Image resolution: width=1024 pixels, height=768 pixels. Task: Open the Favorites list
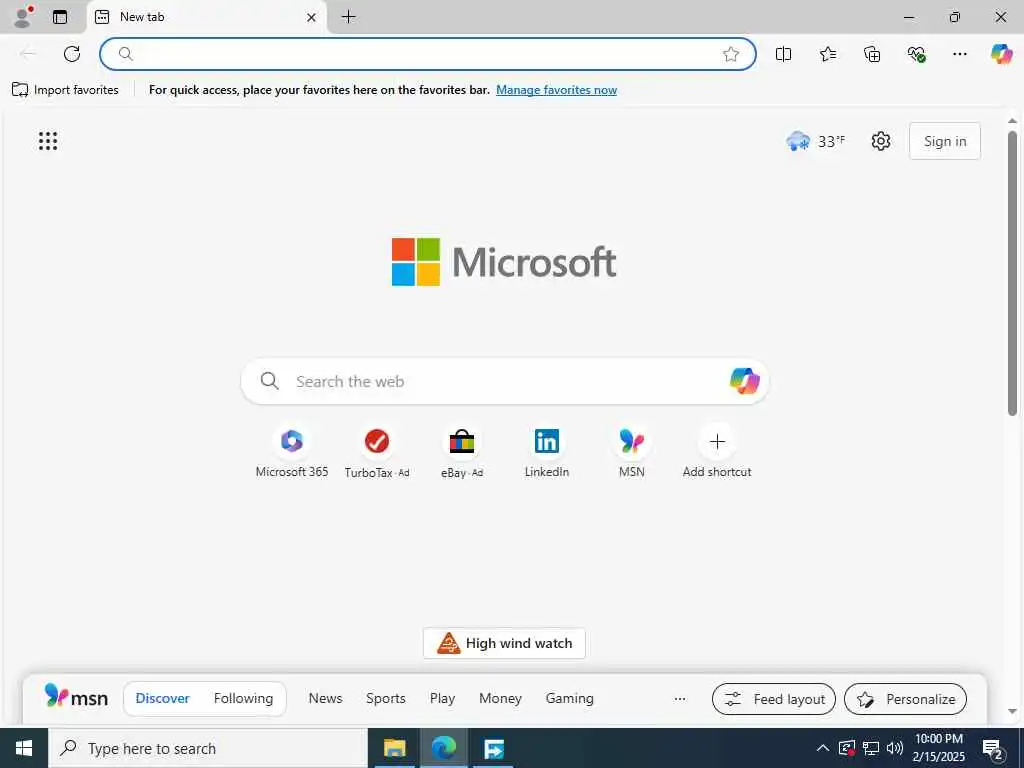(x=827, y=54)
